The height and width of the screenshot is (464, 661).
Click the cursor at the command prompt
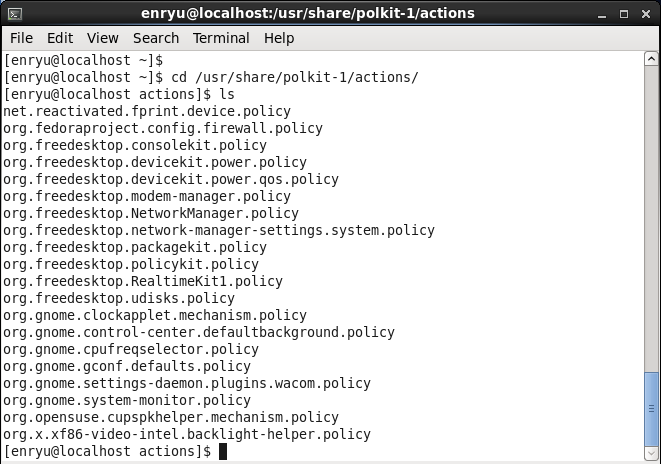223,451
